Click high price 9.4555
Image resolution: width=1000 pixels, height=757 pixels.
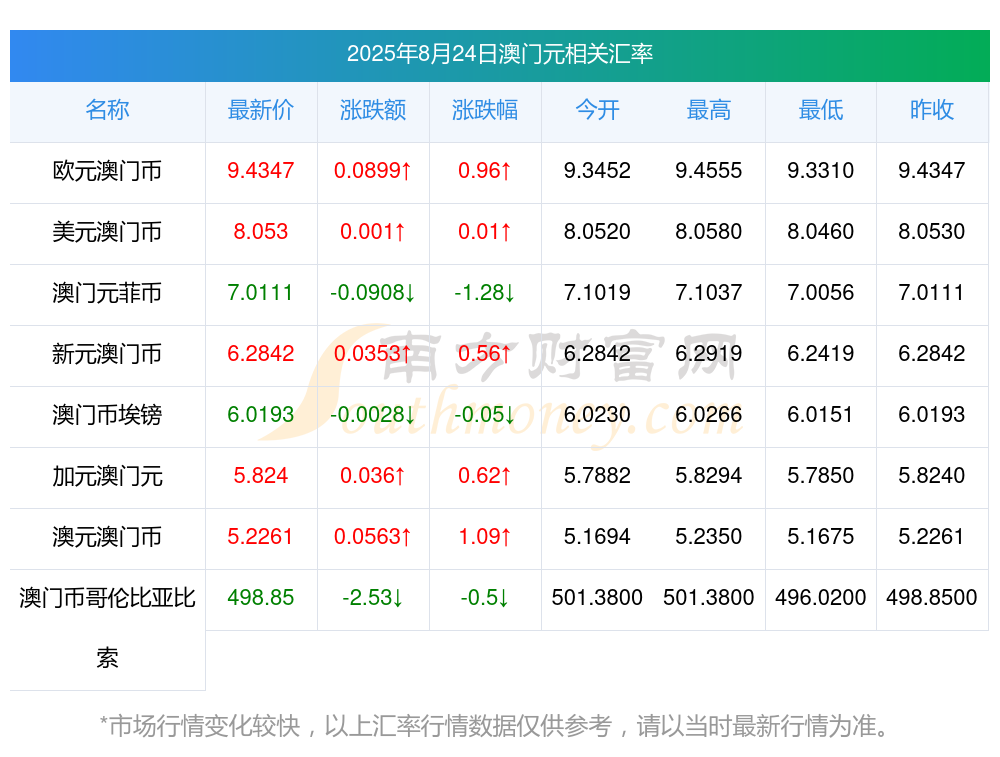click(709, 170)
